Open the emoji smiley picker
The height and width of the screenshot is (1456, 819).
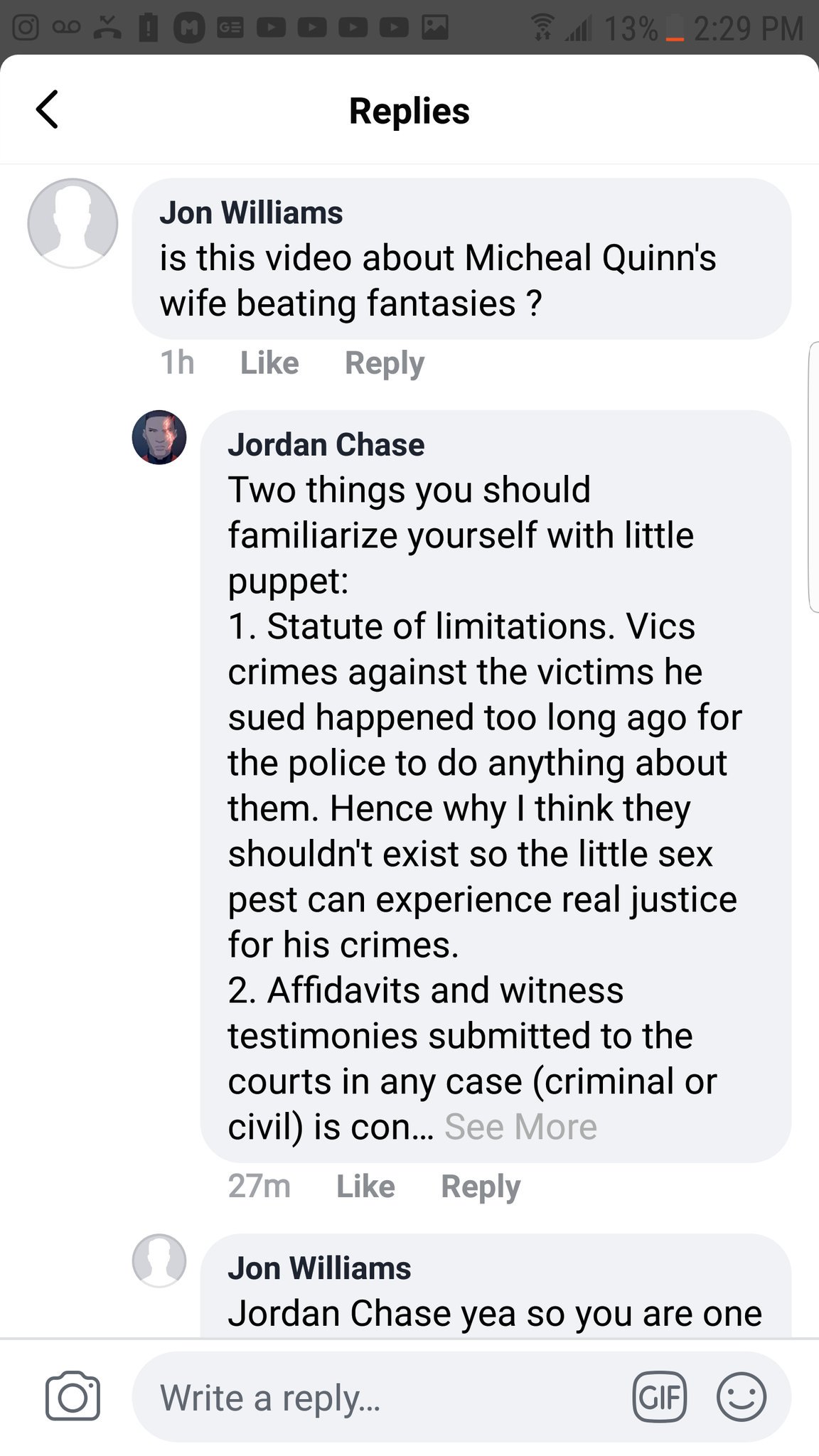coord(741,1396)
